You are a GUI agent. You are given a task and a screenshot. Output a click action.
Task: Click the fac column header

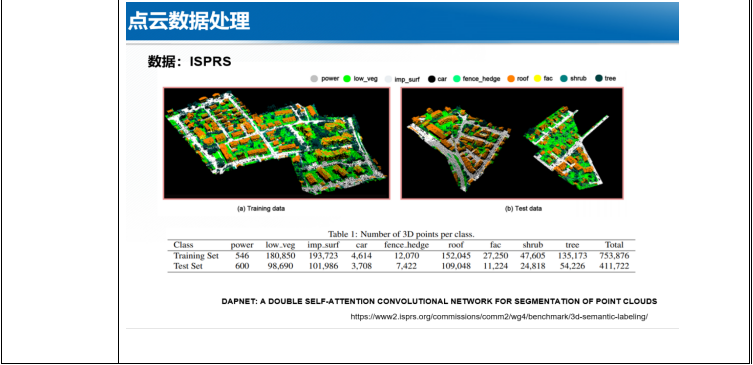496,245
